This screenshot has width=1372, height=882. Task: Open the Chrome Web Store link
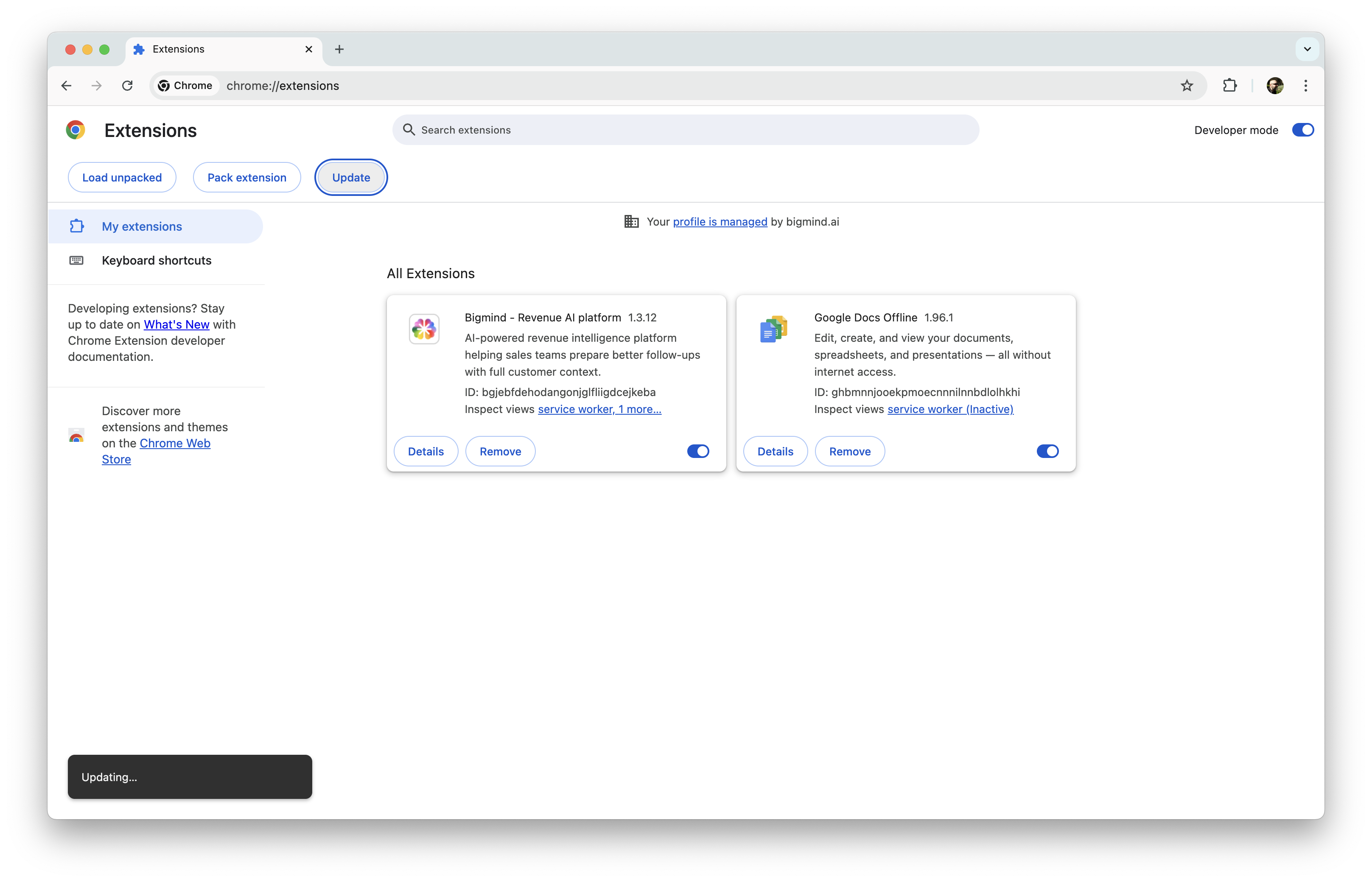click(x=156, y=451)
